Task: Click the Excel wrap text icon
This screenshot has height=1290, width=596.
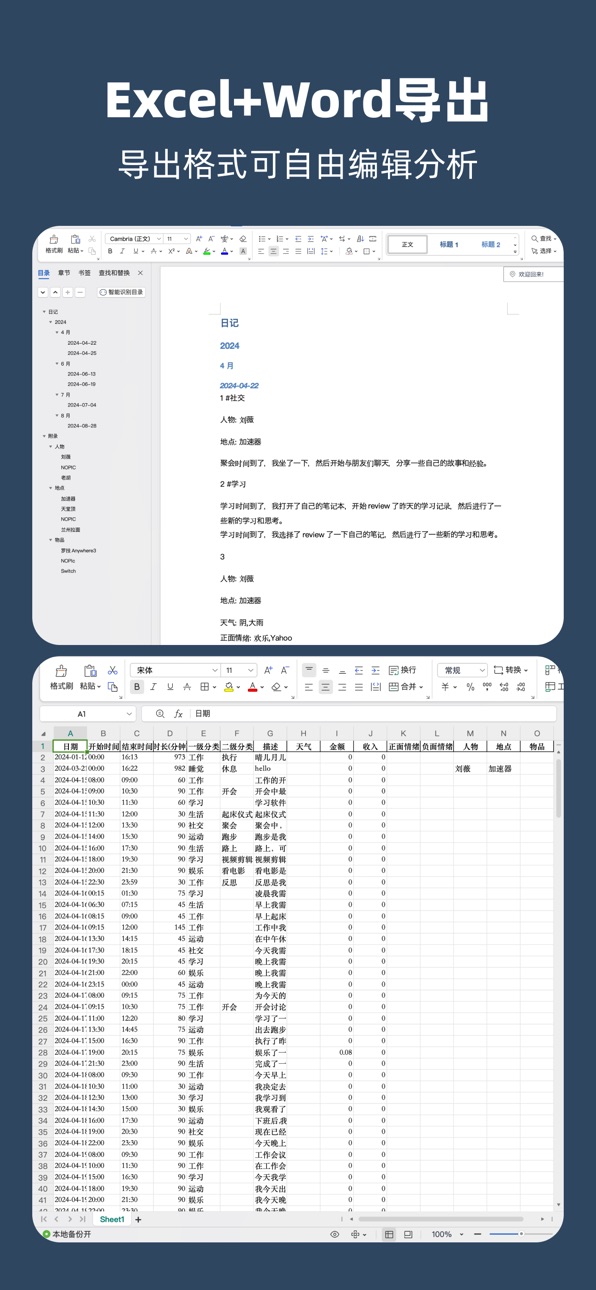Action: click(x=394, y=670)
